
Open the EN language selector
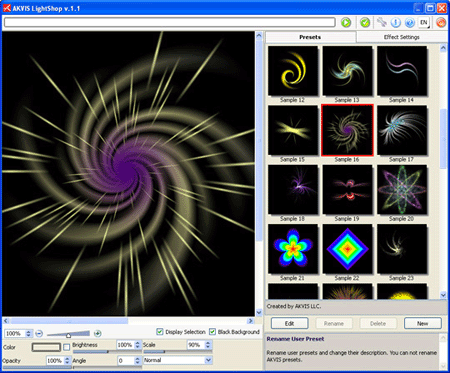click(x=424, y=22)
